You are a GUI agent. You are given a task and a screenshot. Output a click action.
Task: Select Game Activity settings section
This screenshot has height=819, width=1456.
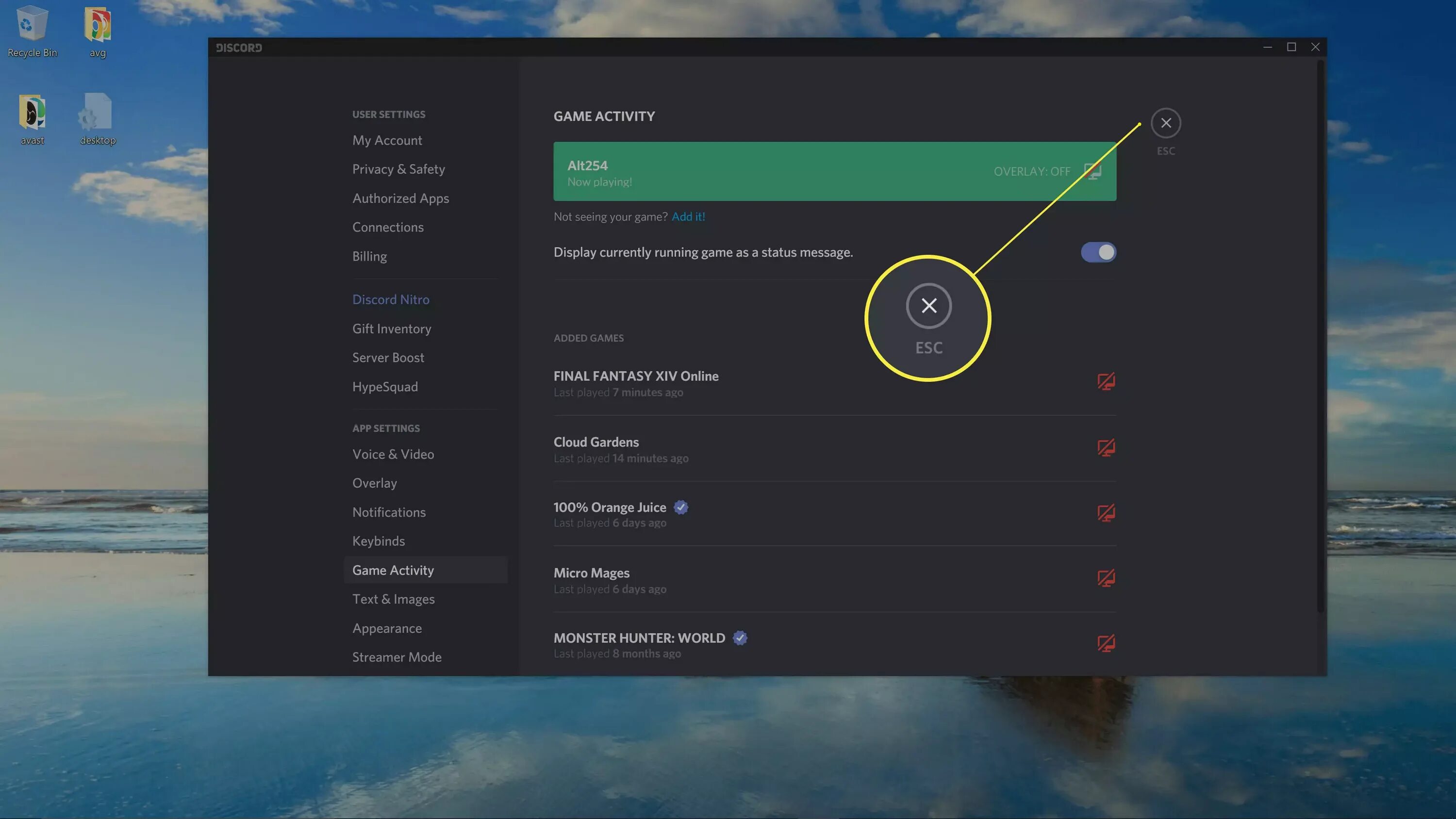point(393,570)
